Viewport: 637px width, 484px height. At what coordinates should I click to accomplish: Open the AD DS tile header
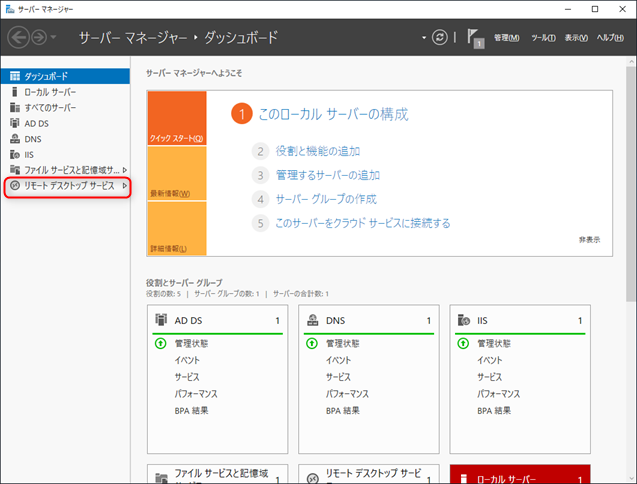217,321
